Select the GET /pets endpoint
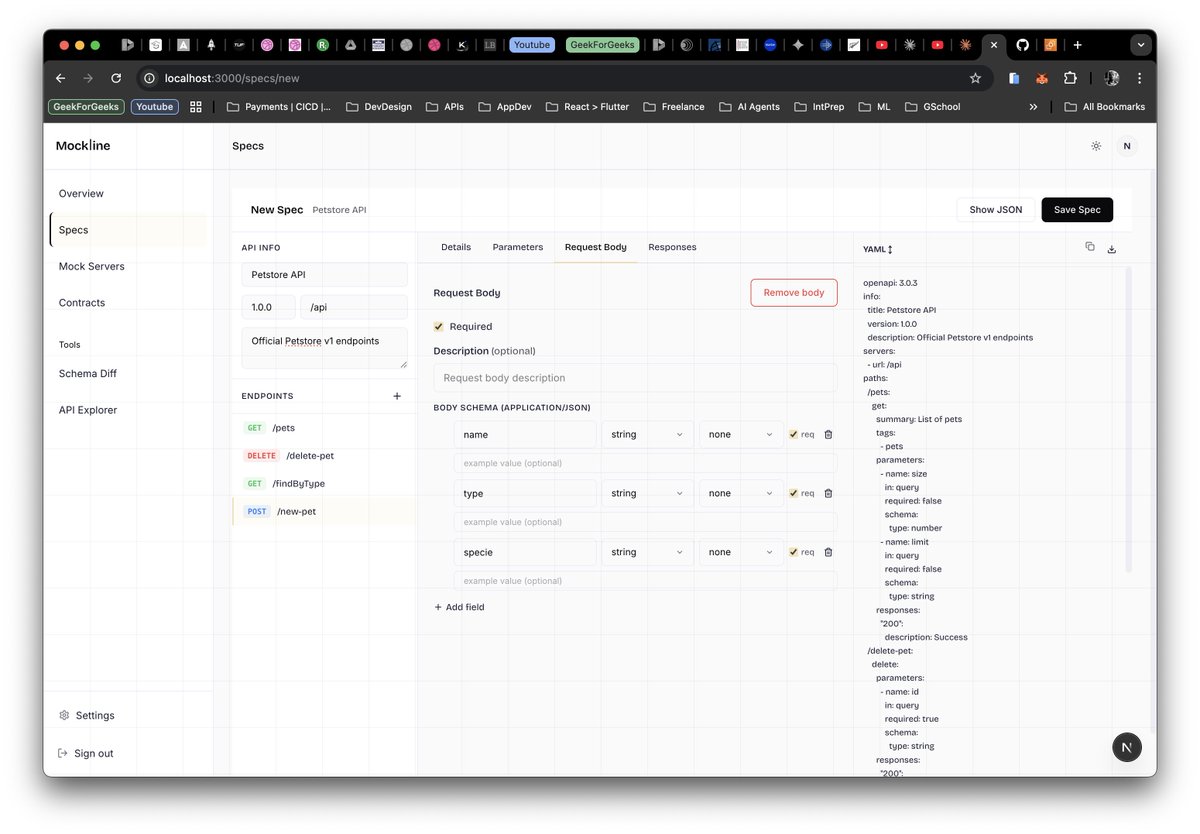This screenshot has width=1200, height=834. (x=324, y=428)
